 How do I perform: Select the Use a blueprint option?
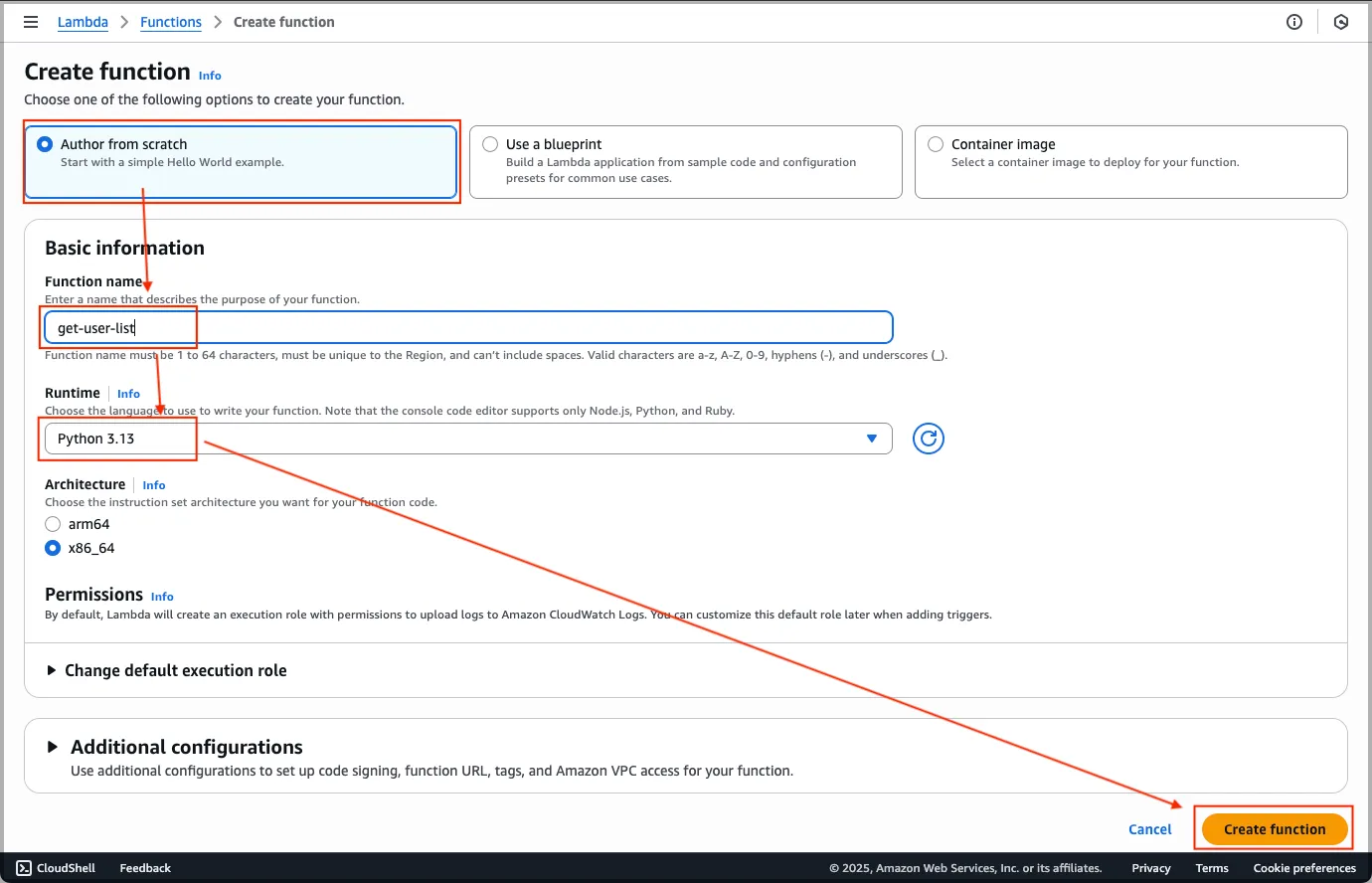pyautogui.click(x=490, y=144)
